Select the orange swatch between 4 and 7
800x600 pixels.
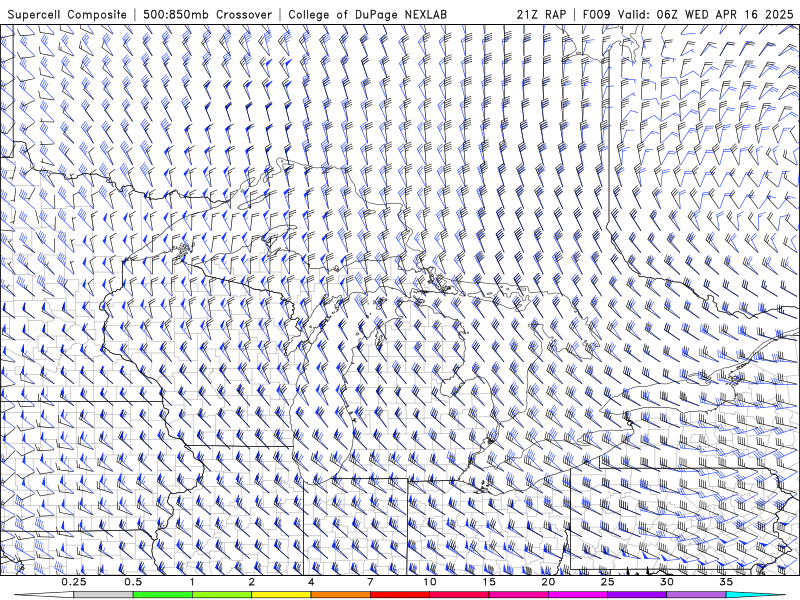pos(340,595)
